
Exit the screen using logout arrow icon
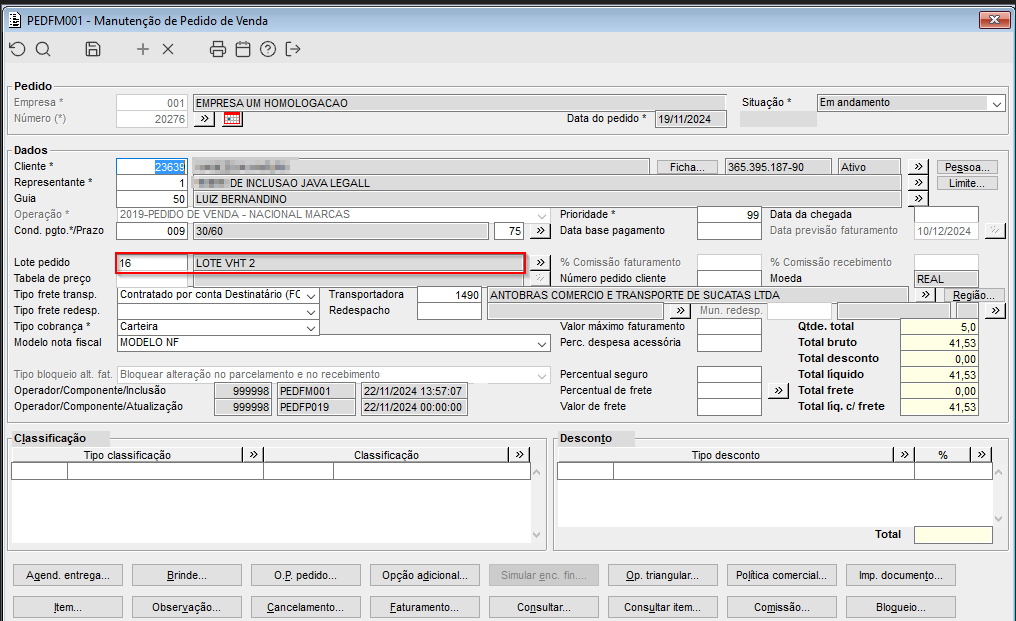[293, 49]
